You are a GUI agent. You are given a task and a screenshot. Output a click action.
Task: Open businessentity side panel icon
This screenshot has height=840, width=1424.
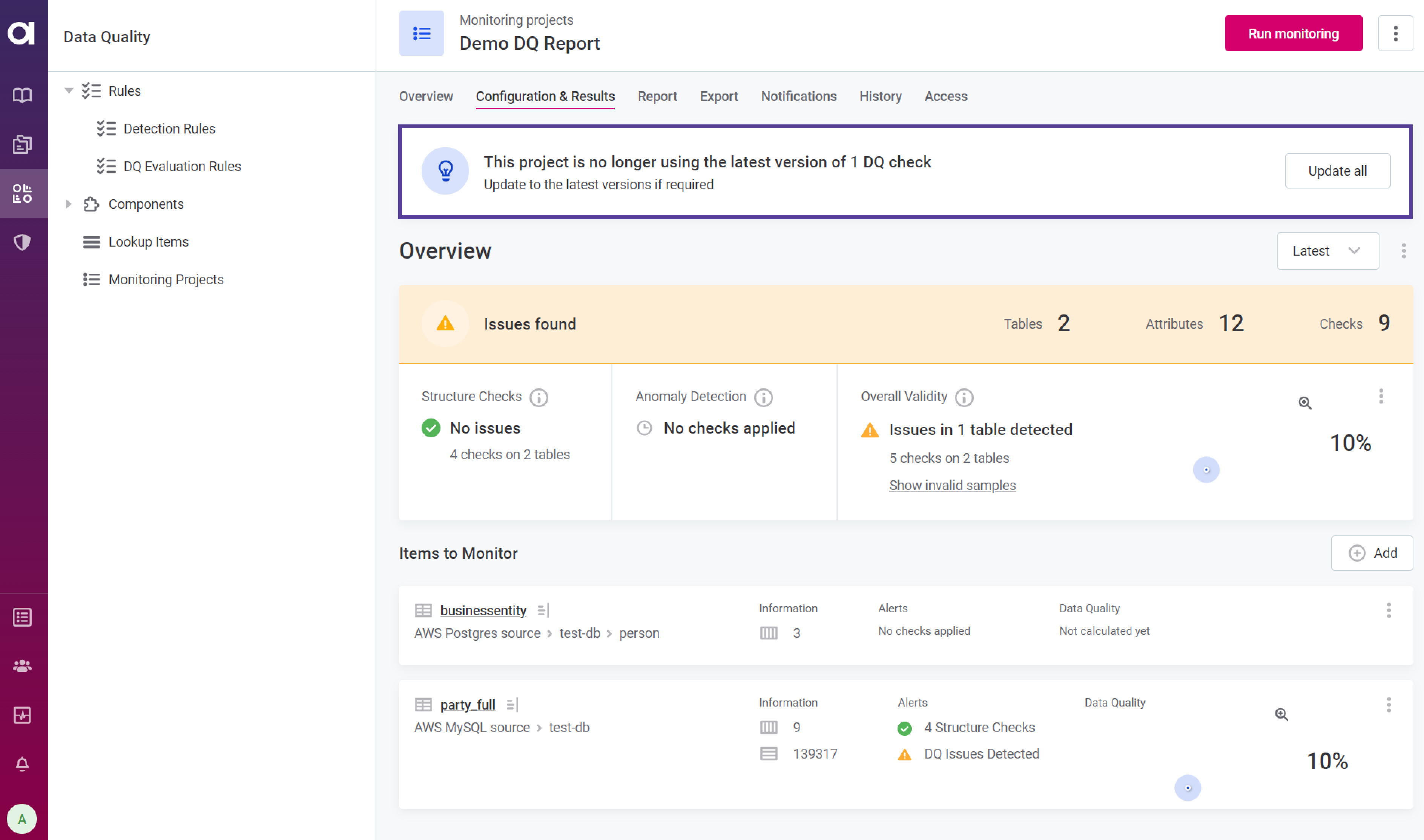543,610
